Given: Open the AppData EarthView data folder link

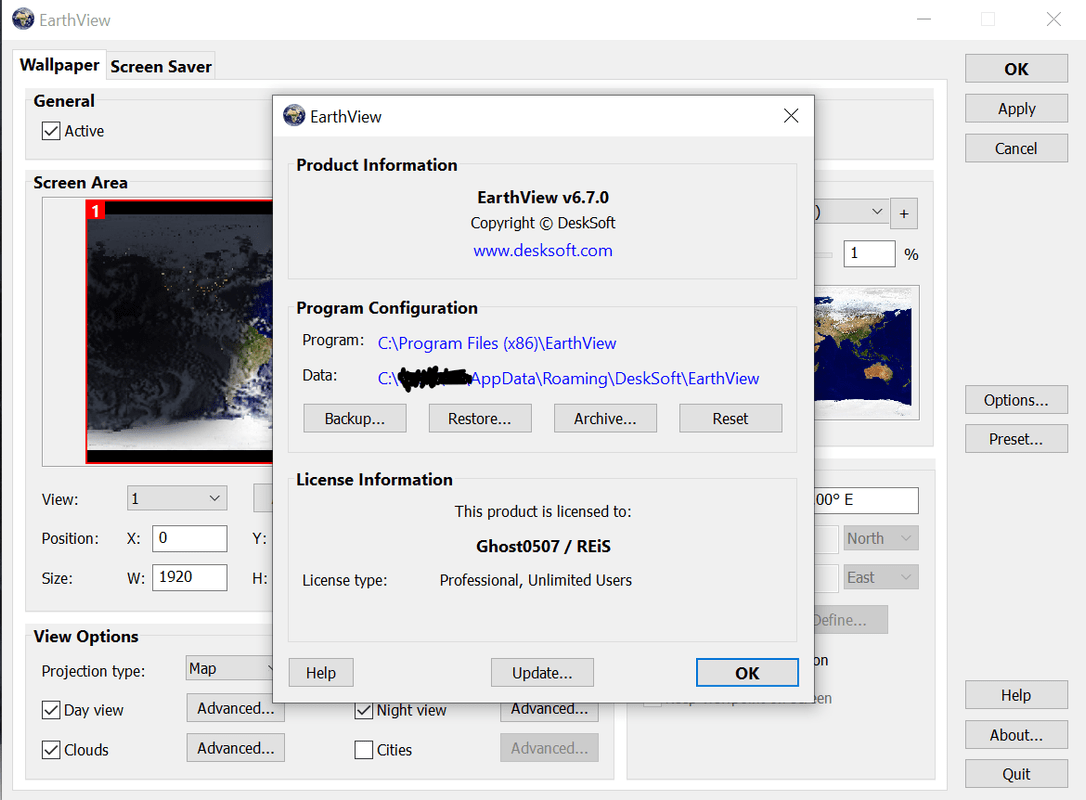Looking at the screenshot, I should click(568, 378).
